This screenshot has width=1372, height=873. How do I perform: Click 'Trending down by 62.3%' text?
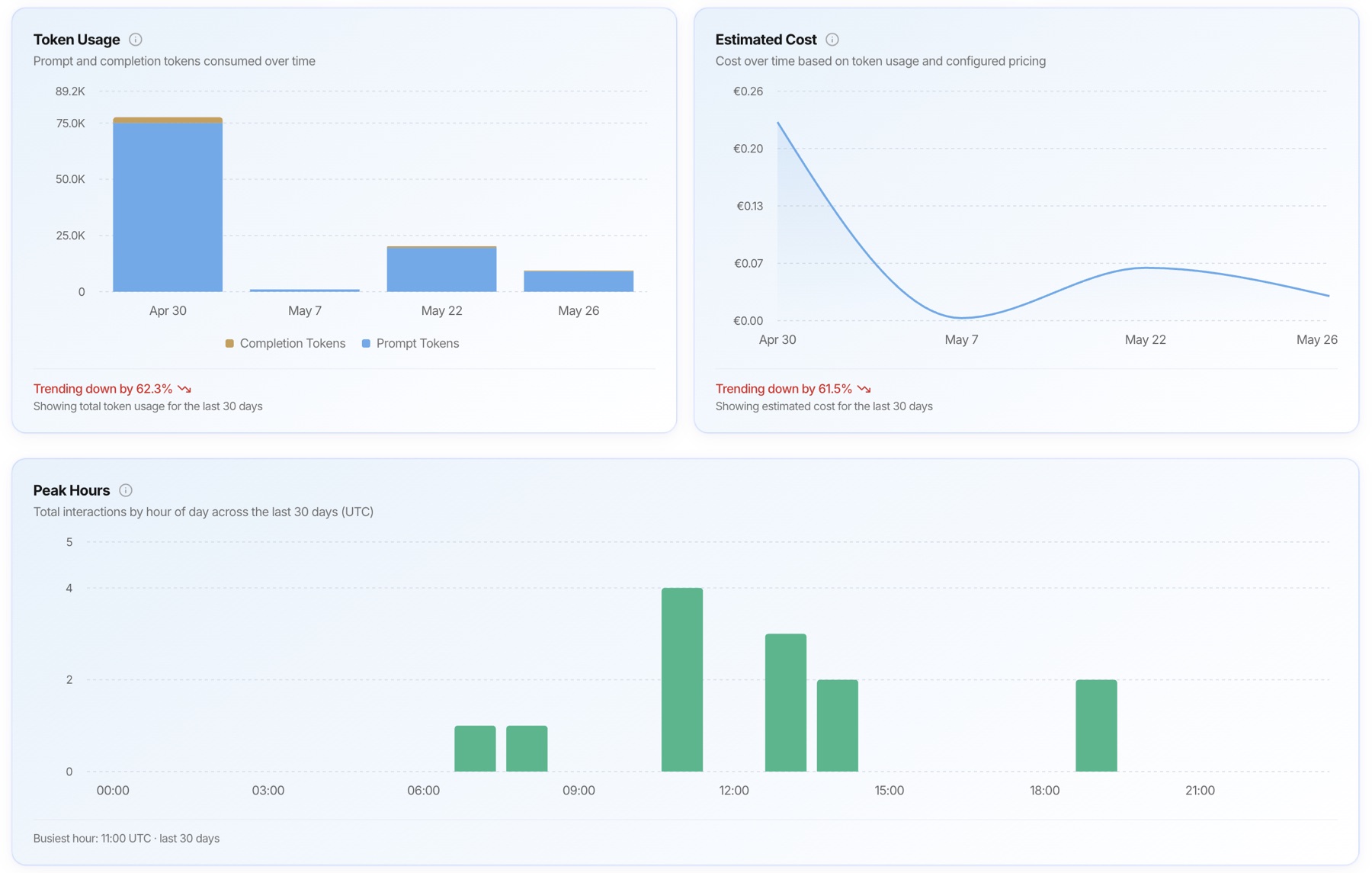[103, 389]
